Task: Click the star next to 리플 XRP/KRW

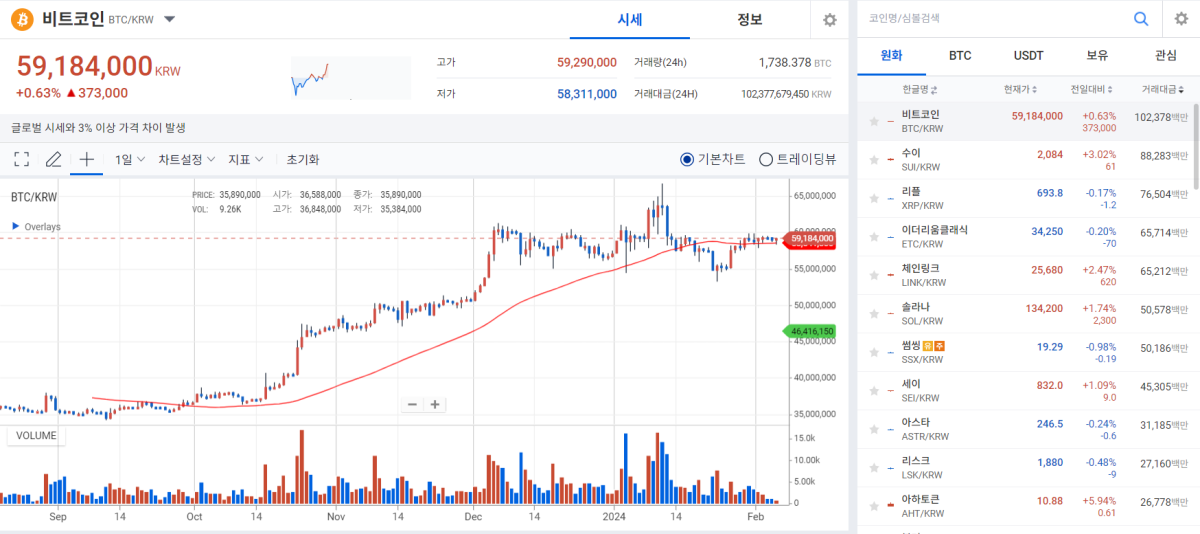Action: 874,198
